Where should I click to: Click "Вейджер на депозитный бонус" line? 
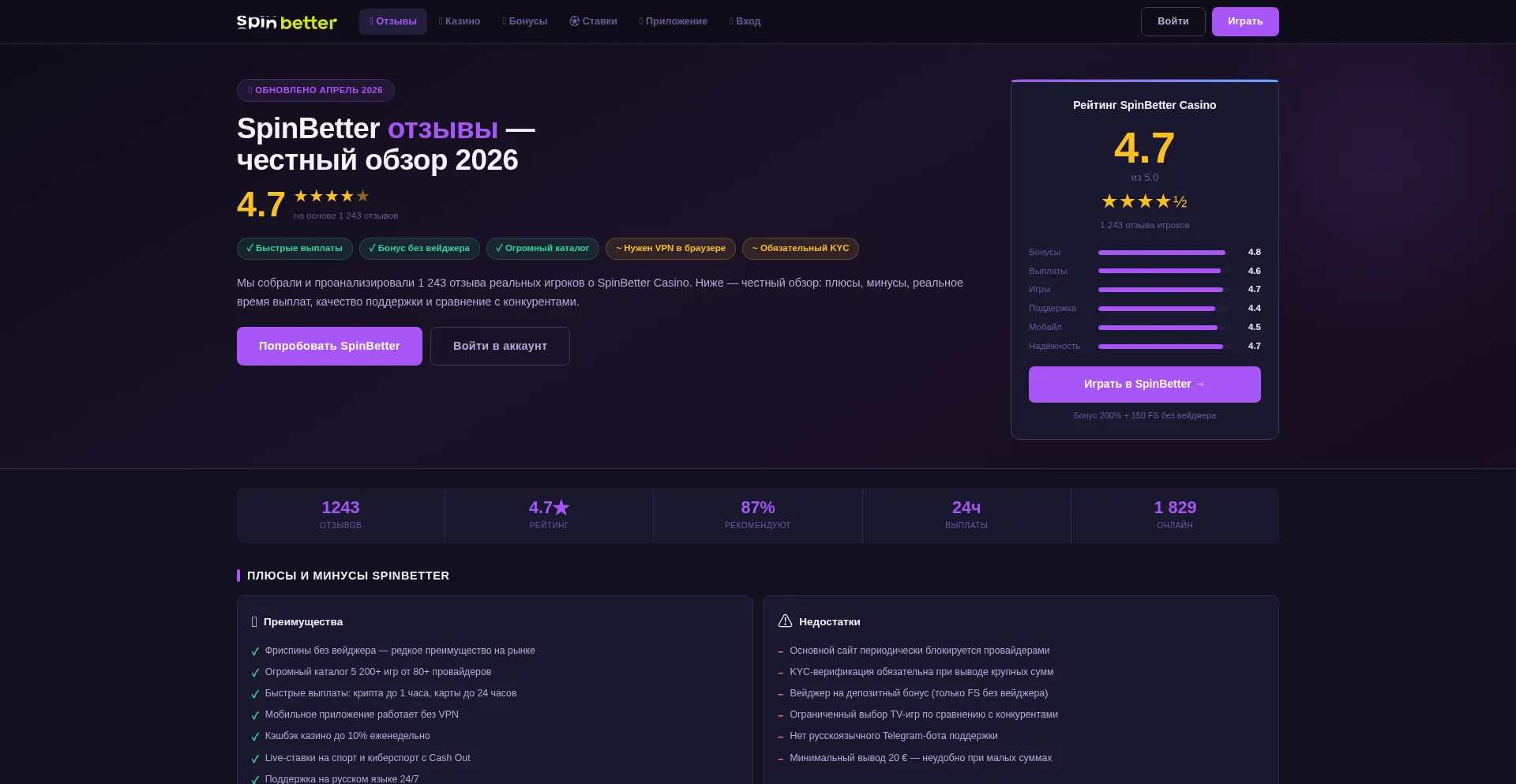tap(919, 693)
